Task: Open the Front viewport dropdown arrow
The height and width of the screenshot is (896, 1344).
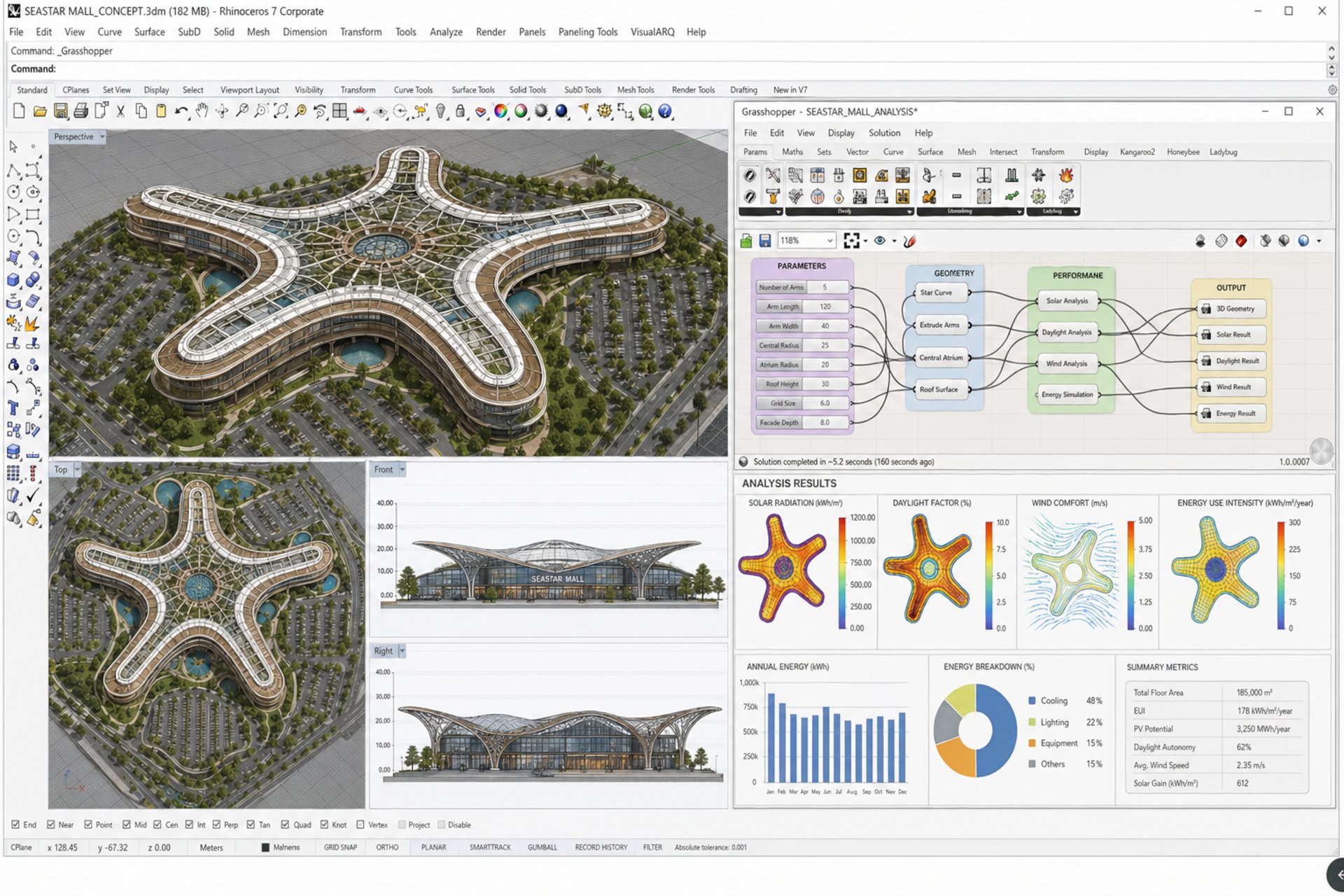Action: [402, 470]
